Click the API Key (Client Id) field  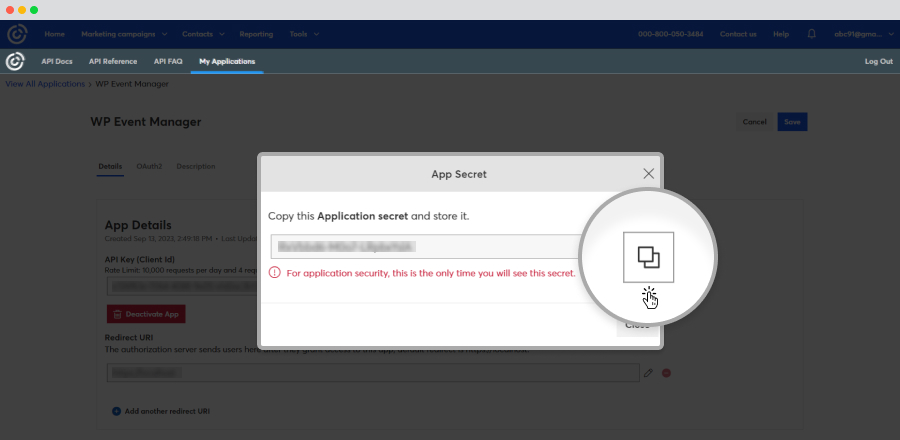182,285
